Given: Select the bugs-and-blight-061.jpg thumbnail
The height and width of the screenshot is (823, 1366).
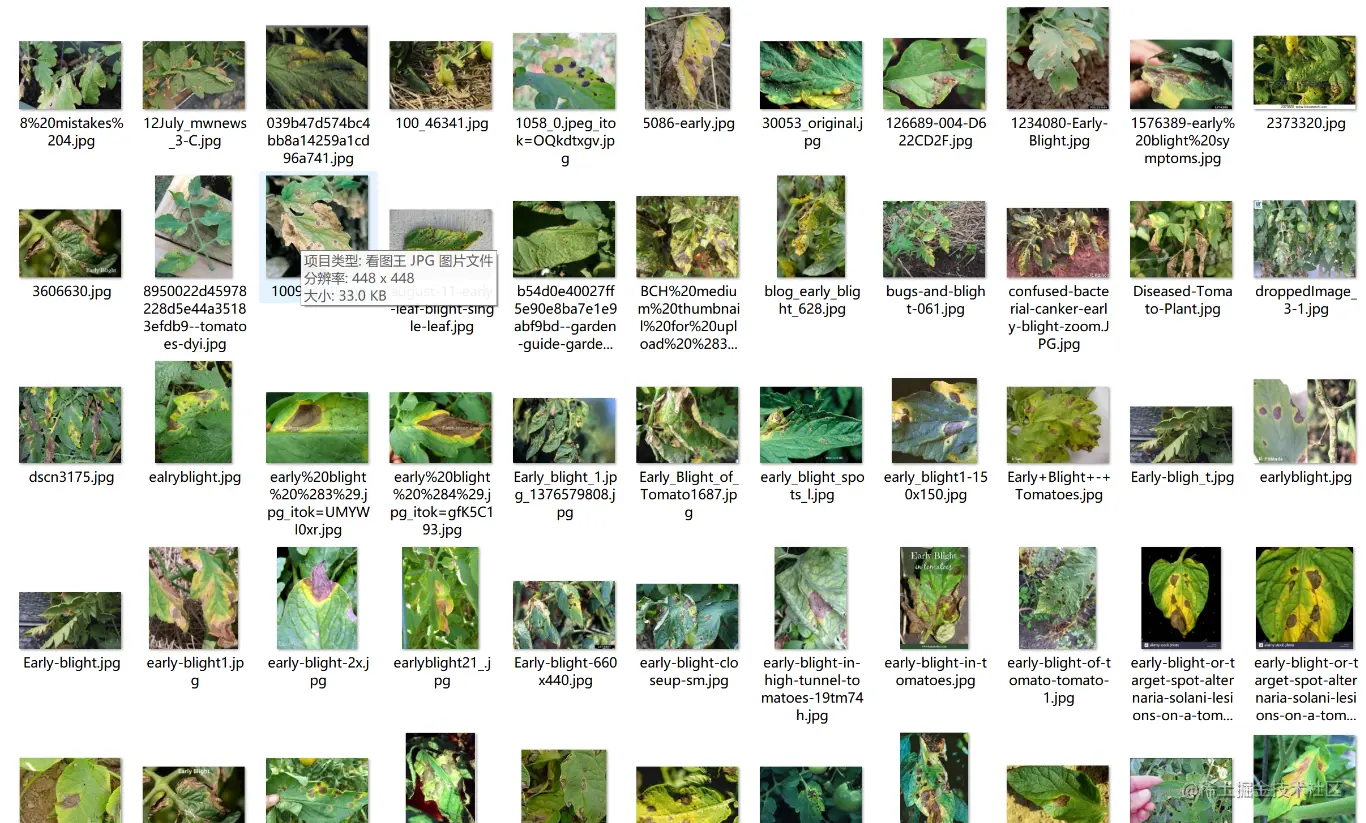Looking at the screenshot, I should [x=935, y=239].
